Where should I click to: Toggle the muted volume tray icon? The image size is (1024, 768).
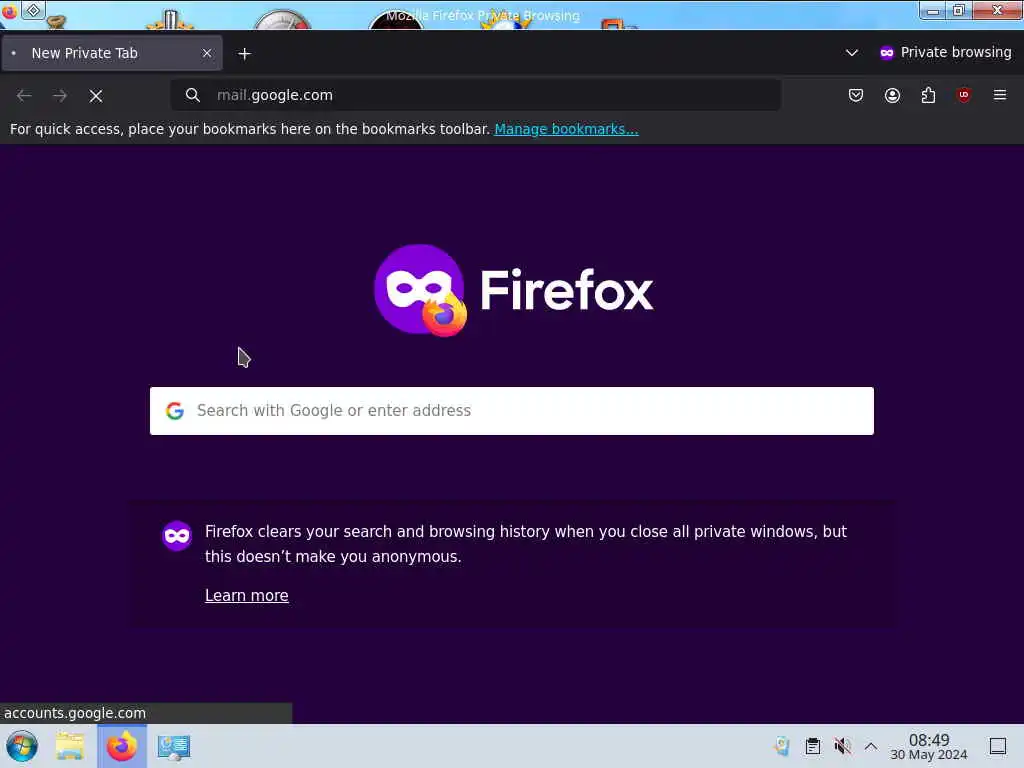842,746
